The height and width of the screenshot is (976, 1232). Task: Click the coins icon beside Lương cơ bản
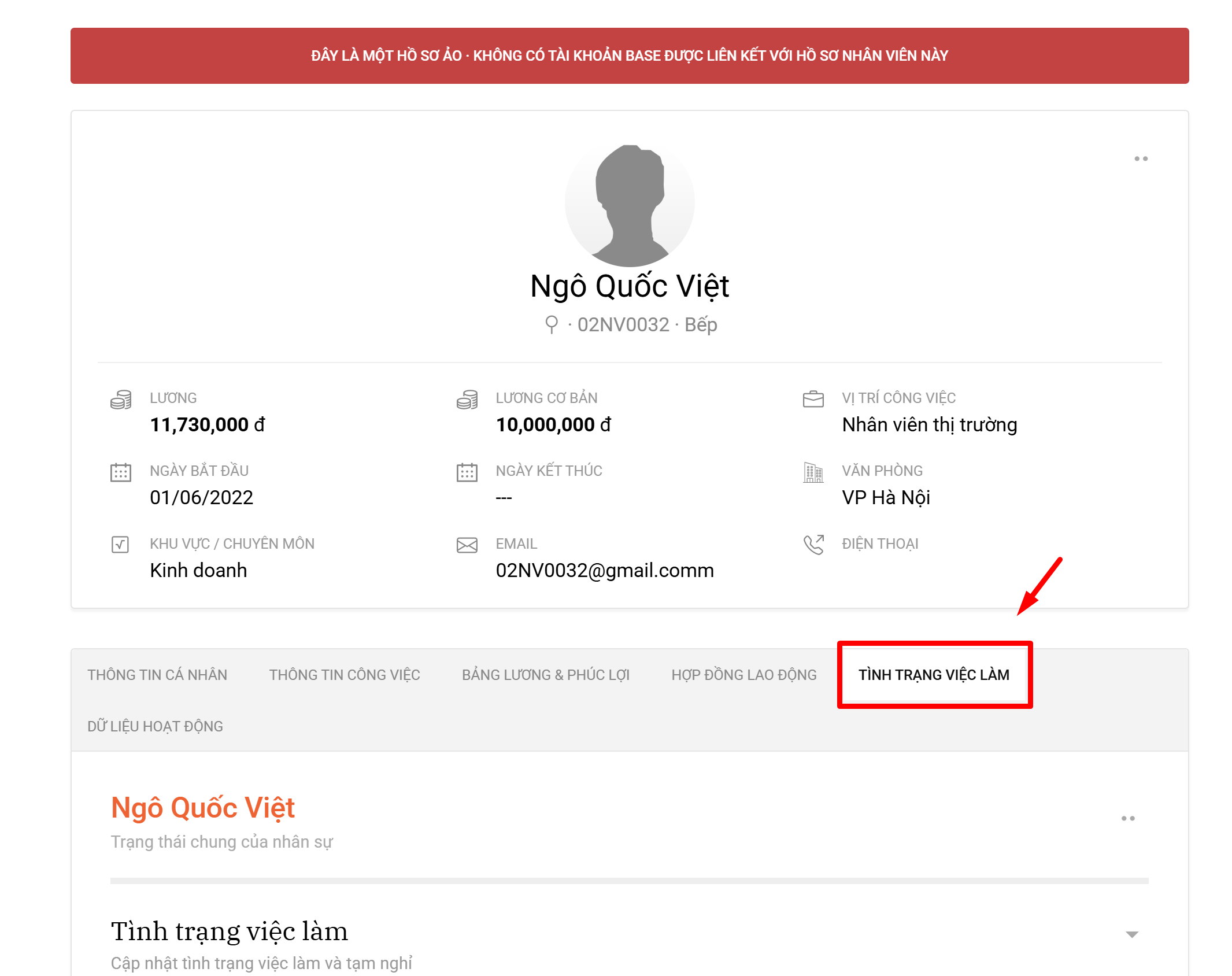tap(467, 400)
